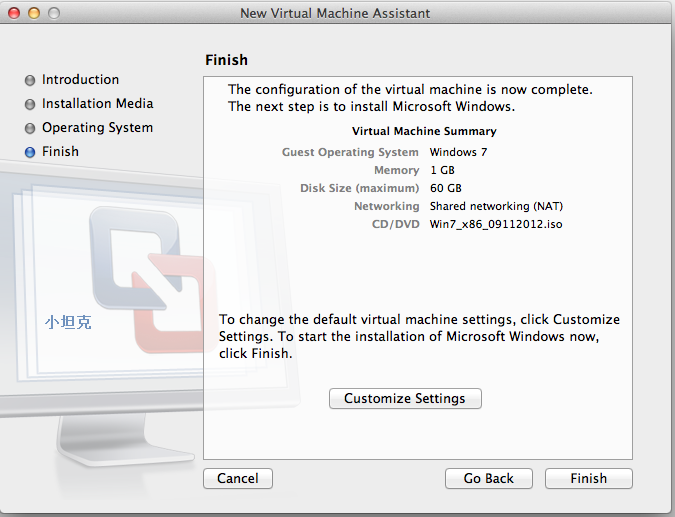Click the Disk Size (maximum) label
Image resolution: width=675 pixels, height=517 pixels.
point(359,188)
